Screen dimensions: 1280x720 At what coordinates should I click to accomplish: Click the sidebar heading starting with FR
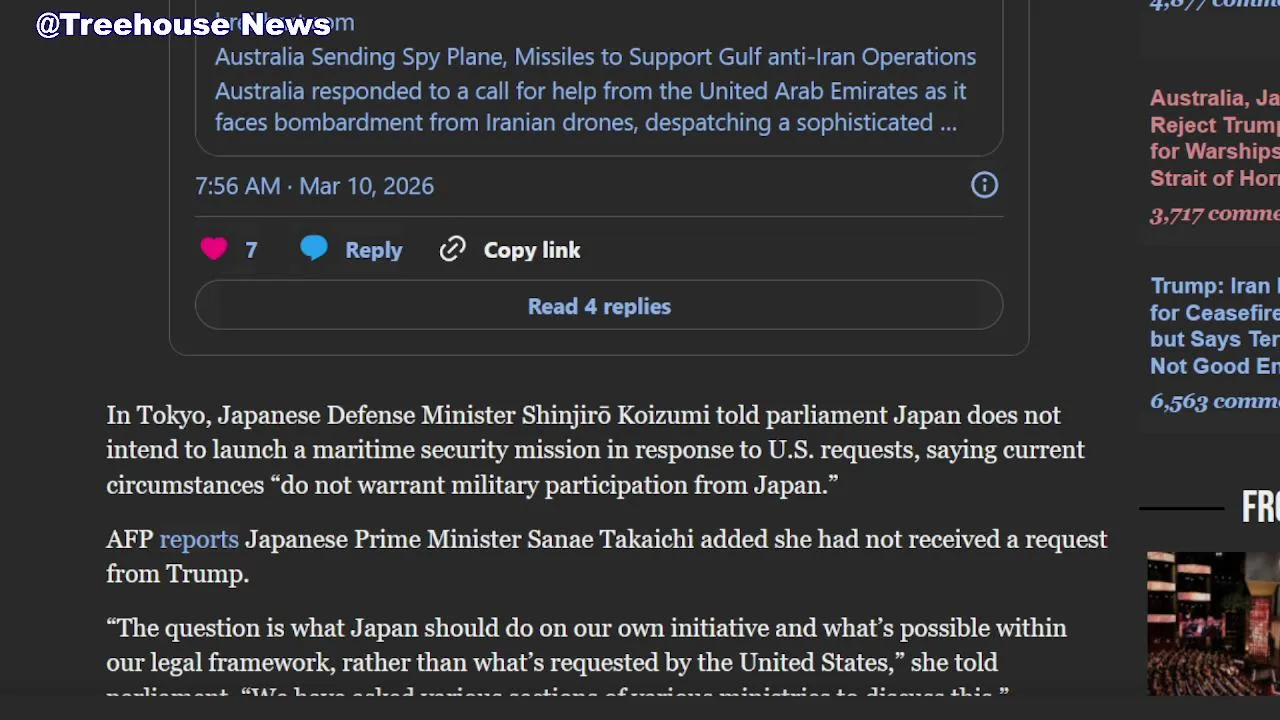1260,507
